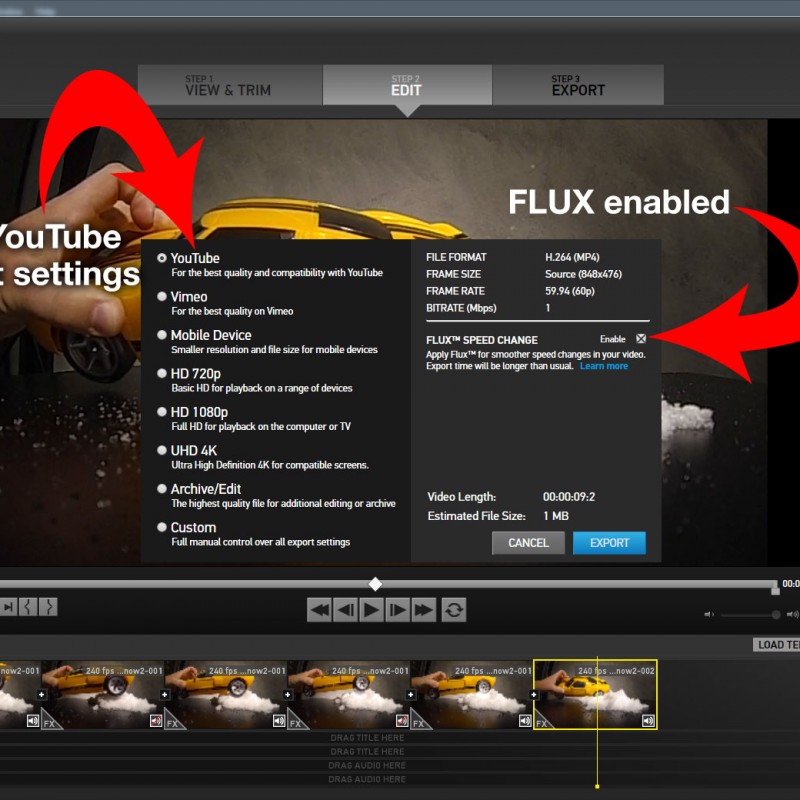The image size is (800, 800).
Task: Toggle the loop playback icon
Action: click(x=453, y=609)
